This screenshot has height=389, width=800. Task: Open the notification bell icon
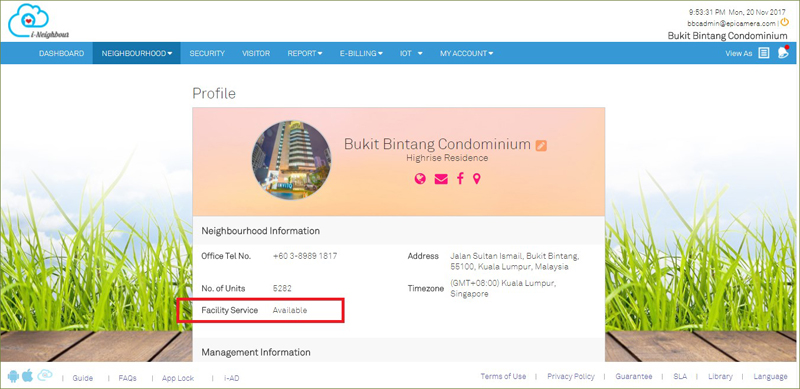(783, 52)
